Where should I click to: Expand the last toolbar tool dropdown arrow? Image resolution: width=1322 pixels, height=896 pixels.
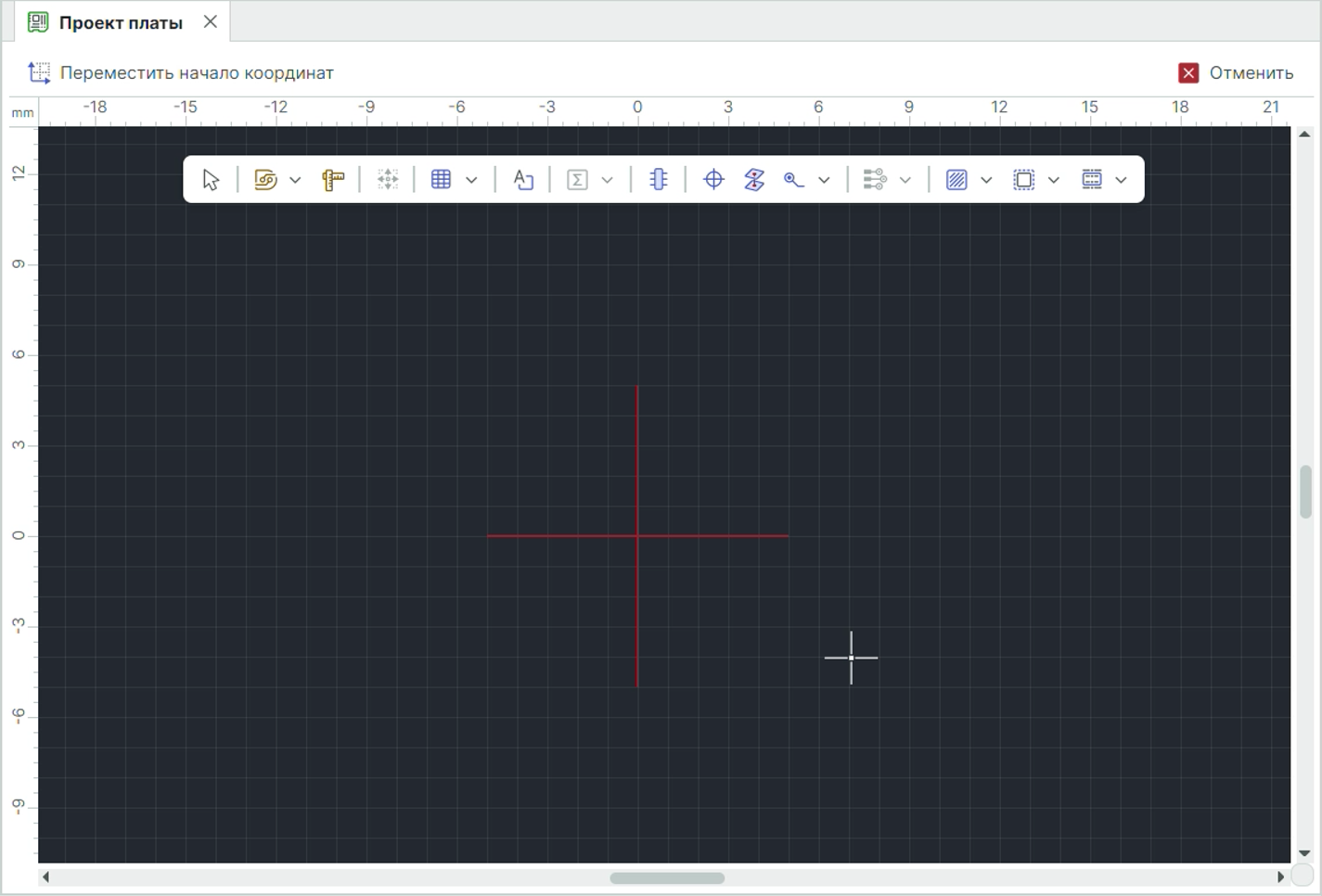click(x=1121, y=180)
